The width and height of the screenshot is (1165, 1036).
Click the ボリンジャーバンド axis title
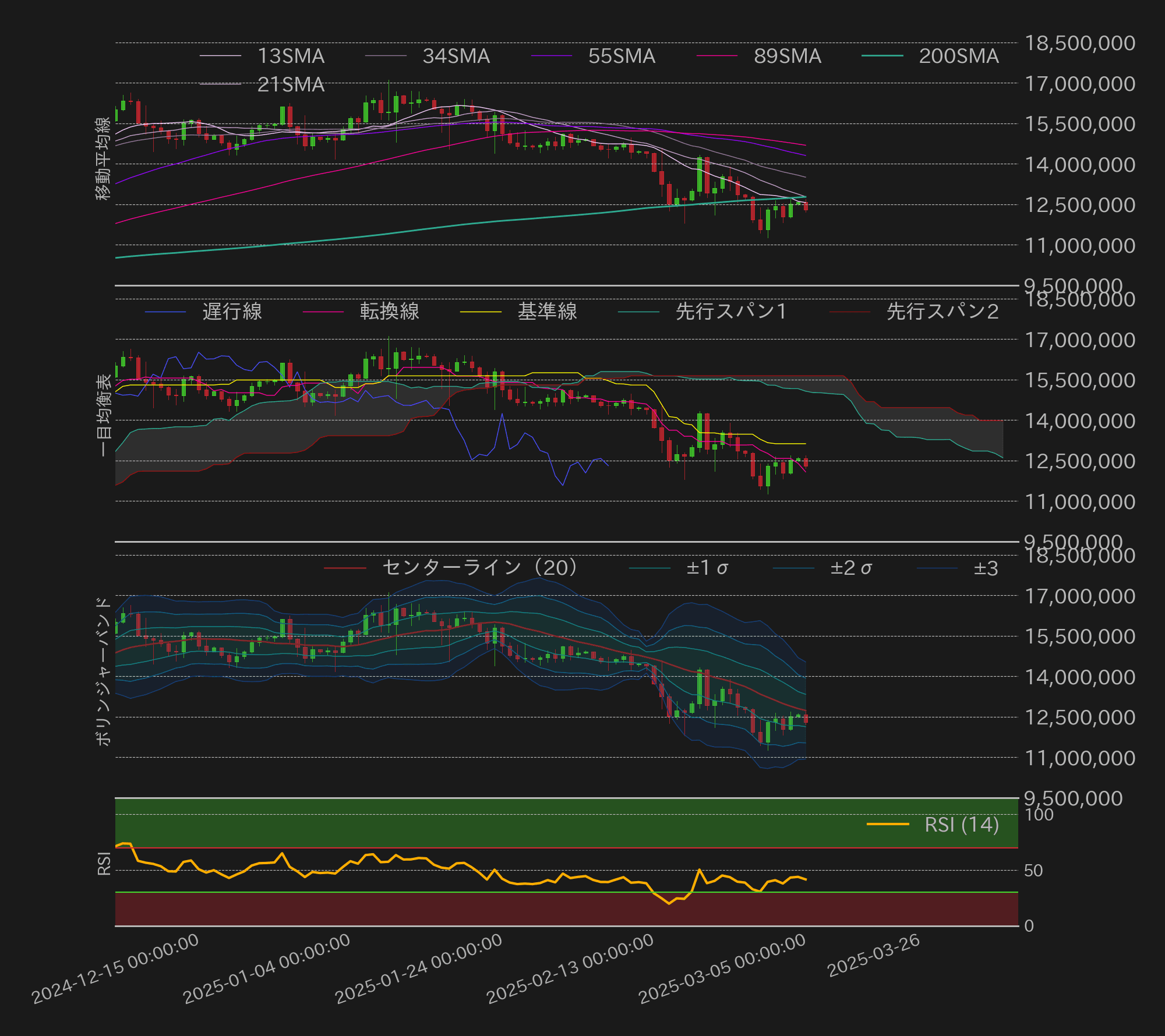coord(103,671)
